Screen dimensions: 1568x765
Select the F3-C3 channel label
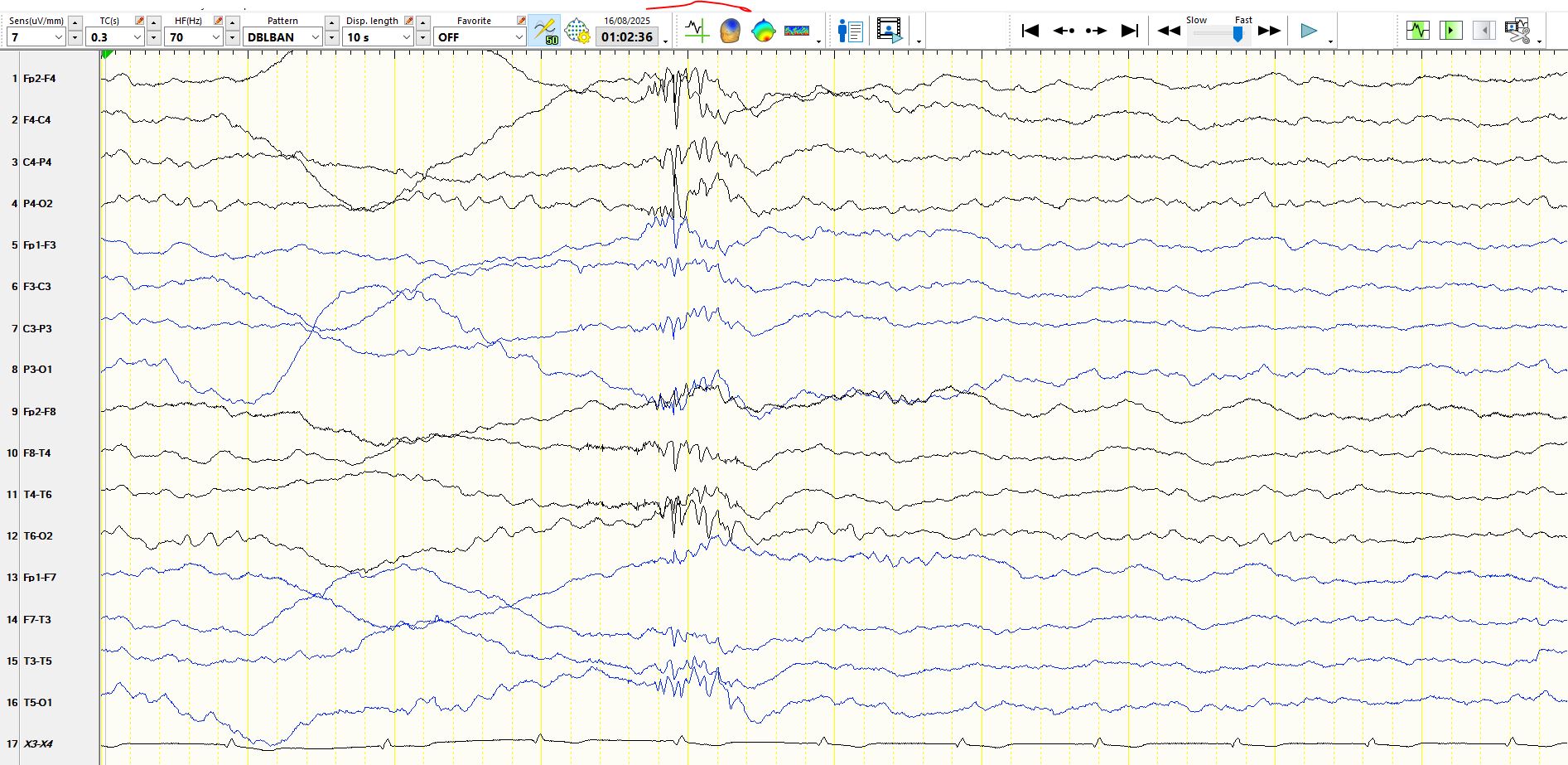[x=36, y=287]
